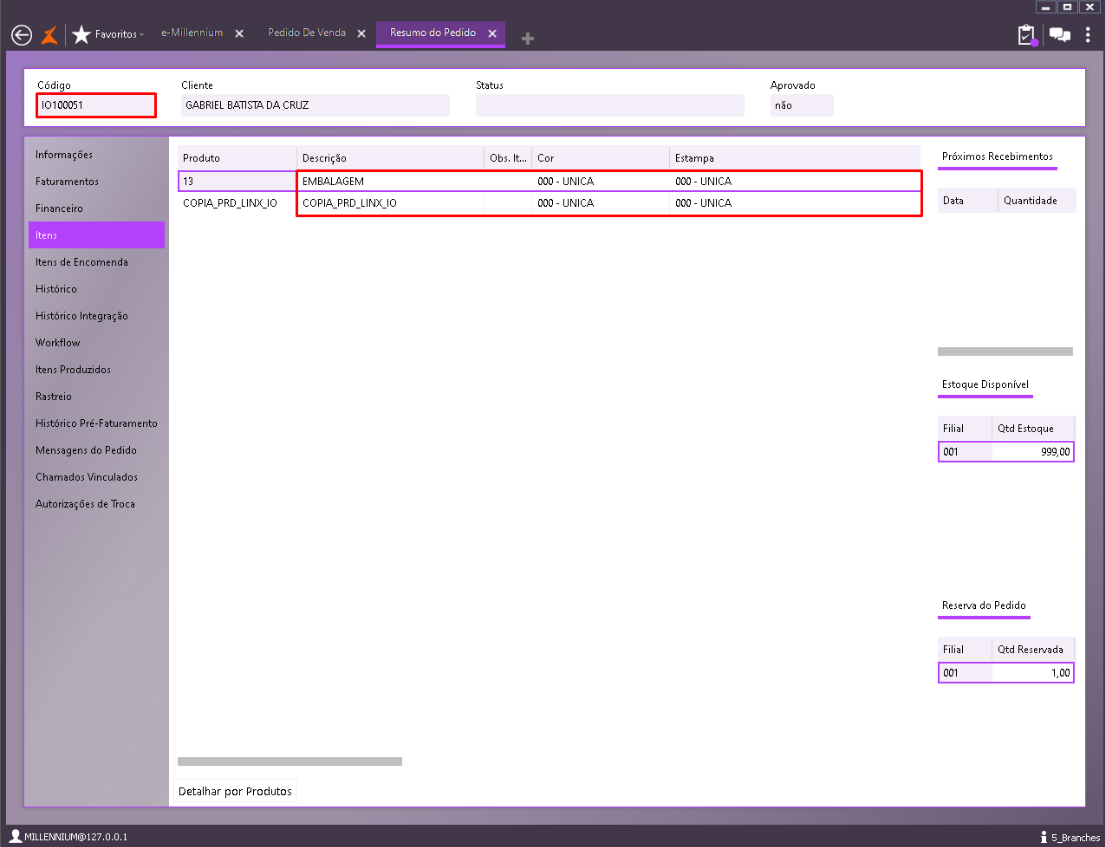The width and height of the screenshot is (1105, 847).
Task: Click the 999,00 stock quantity cell
Action: point(1032,452)
